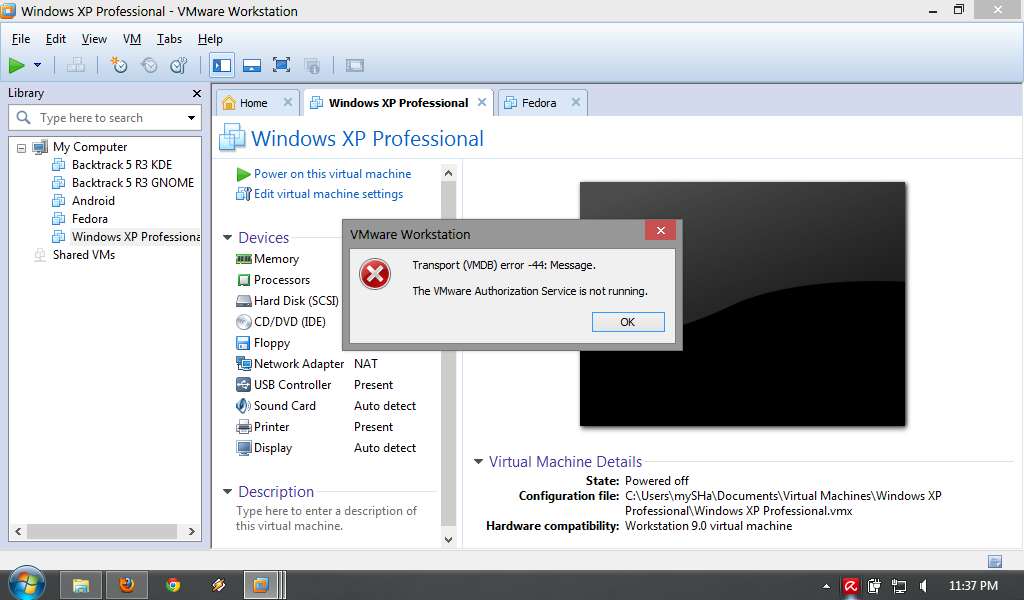The height and width of the screenshot is (600, 1024).
Task: Select Windows XP Professional in library tree
Action: tap(135, 237)
